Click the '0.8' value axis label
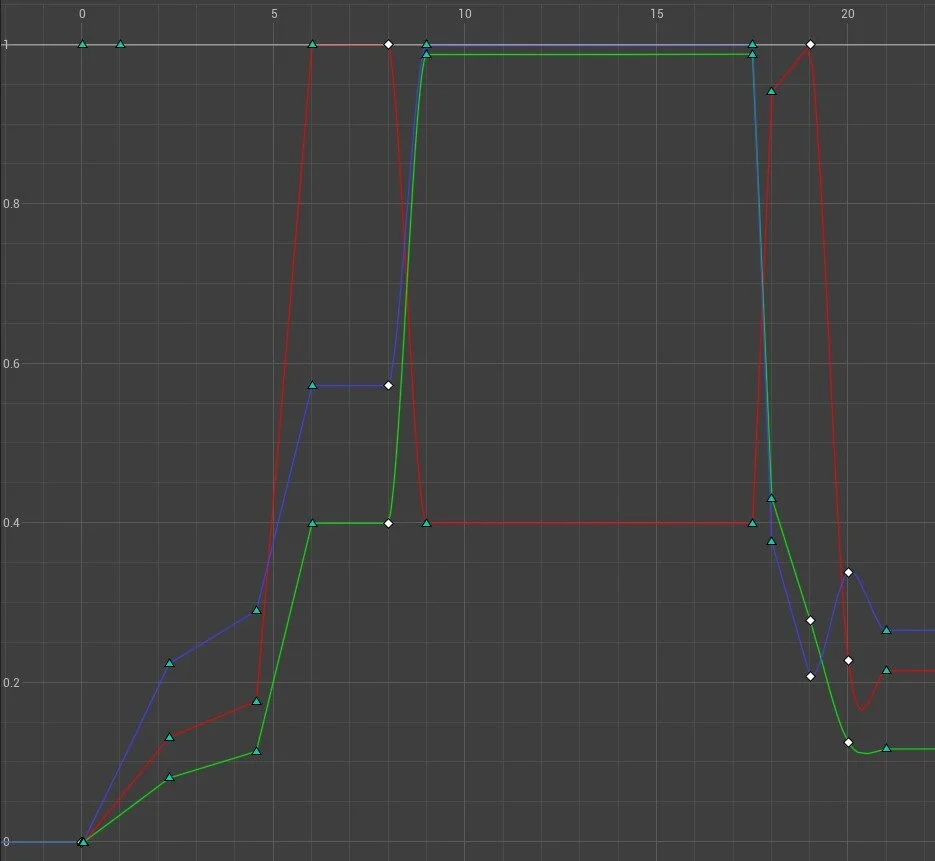This screenshot has height=861, width=935. (x=11, y=204)
